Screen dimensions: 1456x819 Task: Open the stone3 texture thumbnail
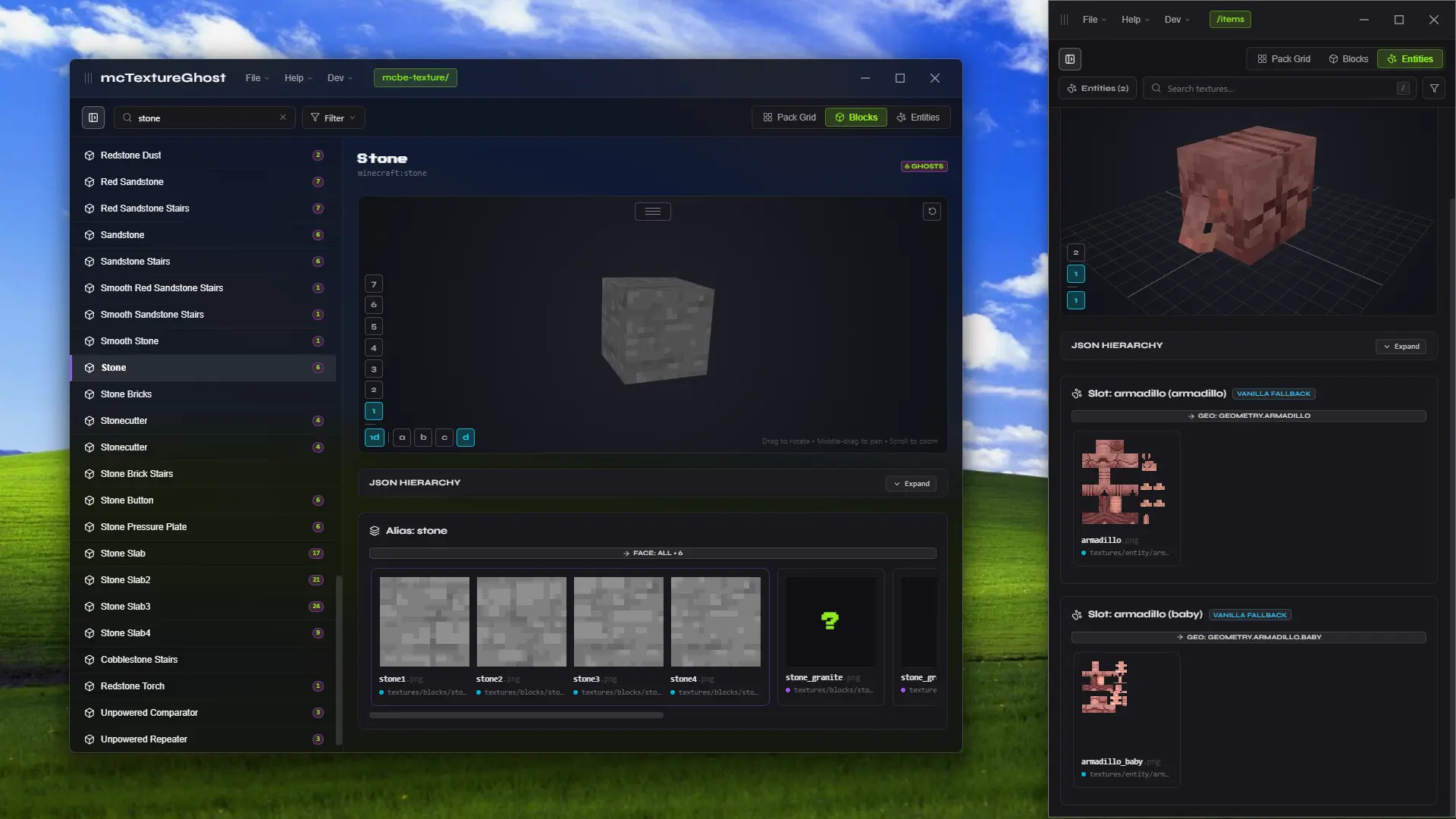pyautogui.click(x=619, y=622)
